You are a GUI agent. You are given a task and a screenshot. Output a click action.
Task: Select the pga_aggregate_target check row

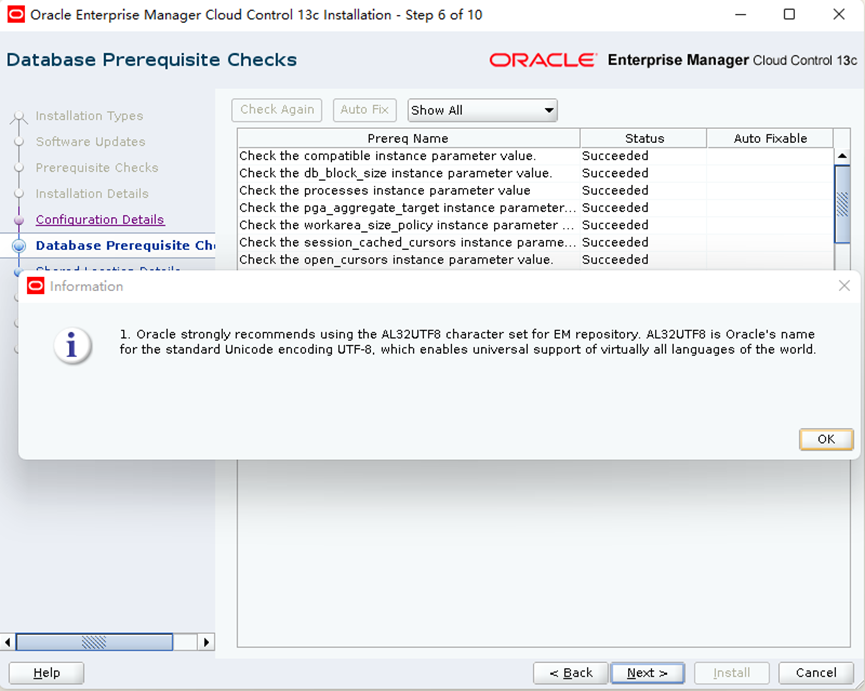[535, 208]
